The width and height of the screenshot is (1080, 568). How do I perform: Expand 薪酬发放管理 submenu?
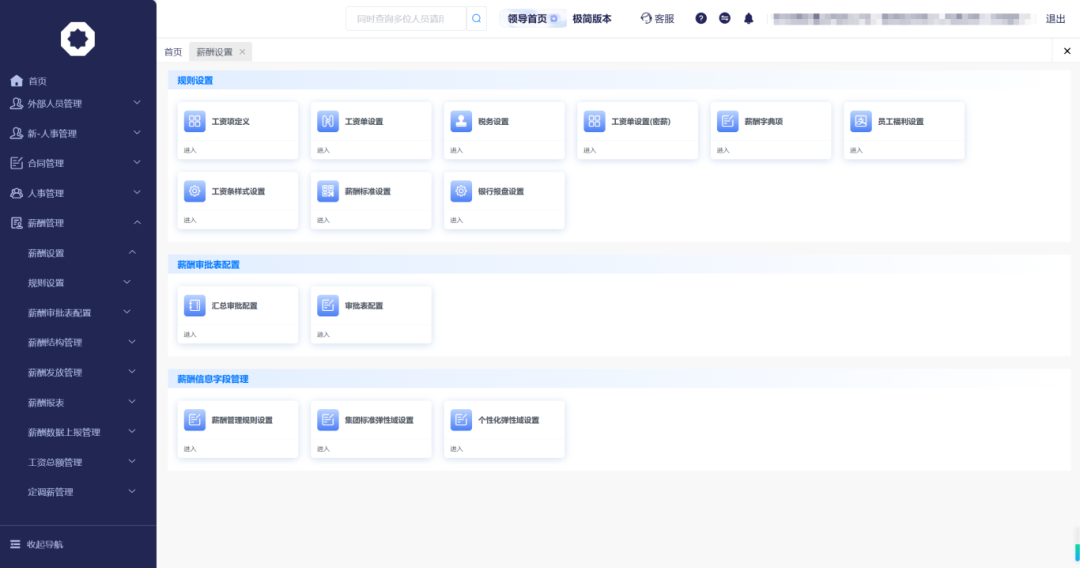(55, 372)
